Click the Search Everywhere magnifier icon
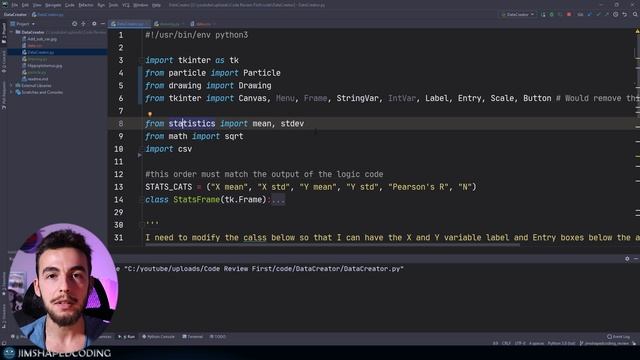The height and width of the screenshot is (360, 640). (635, 14)
